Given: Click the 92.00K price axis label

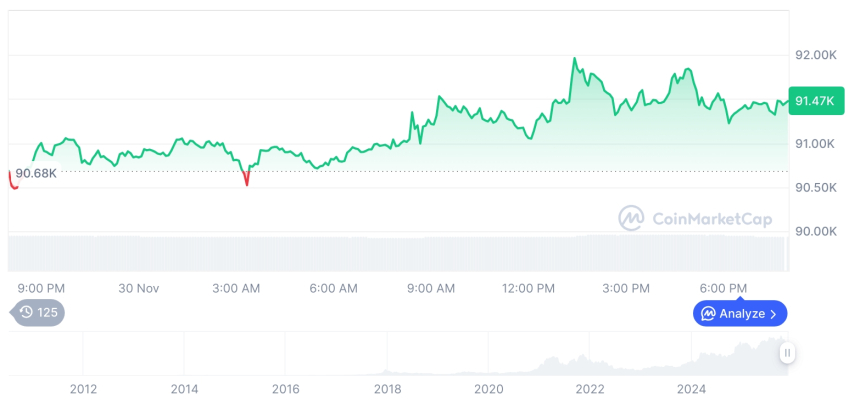Looking at the screenshot, I should pyautogui.click(x=814, y=55).
